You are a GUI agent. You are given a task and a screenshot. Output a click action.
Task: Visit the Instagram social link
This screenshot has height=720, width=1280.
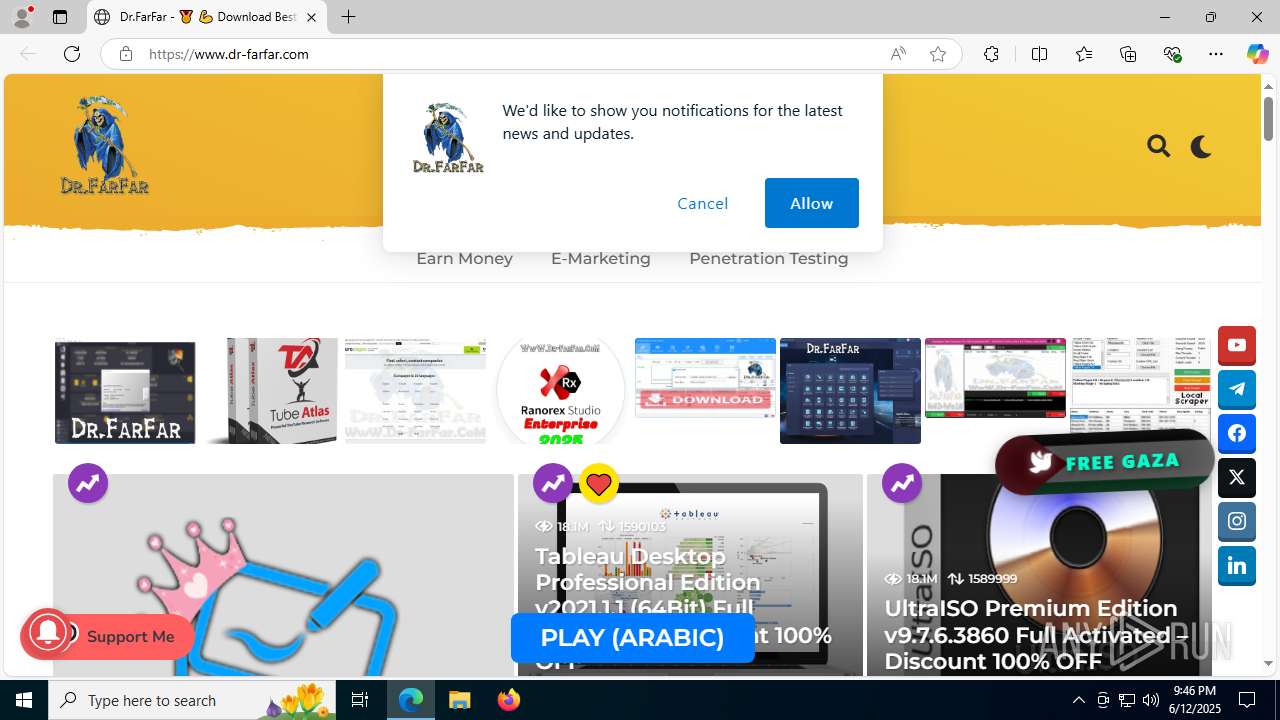pyautogui.click(x=1237, y=522)
